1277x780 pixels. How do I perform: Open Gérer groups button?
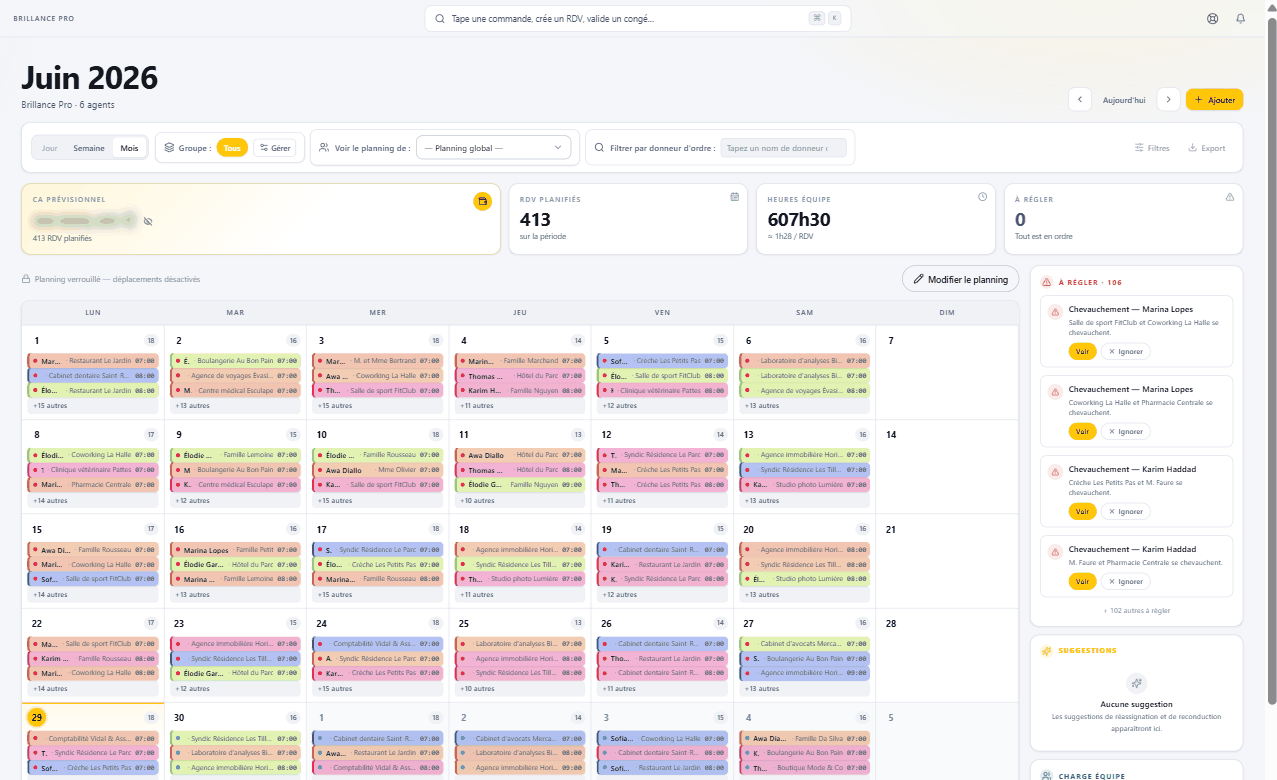tap(275, 148)
